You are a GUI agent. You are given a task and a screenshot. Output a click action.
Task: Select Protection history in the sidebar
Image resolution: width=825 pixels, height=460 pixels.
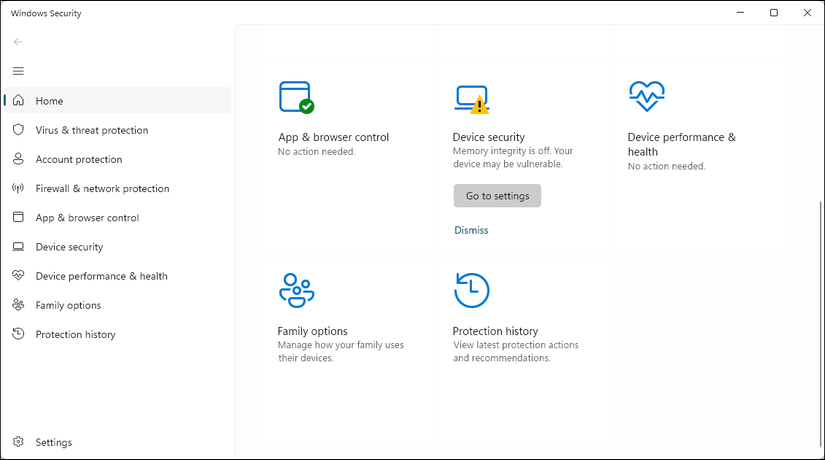point(75,335)
